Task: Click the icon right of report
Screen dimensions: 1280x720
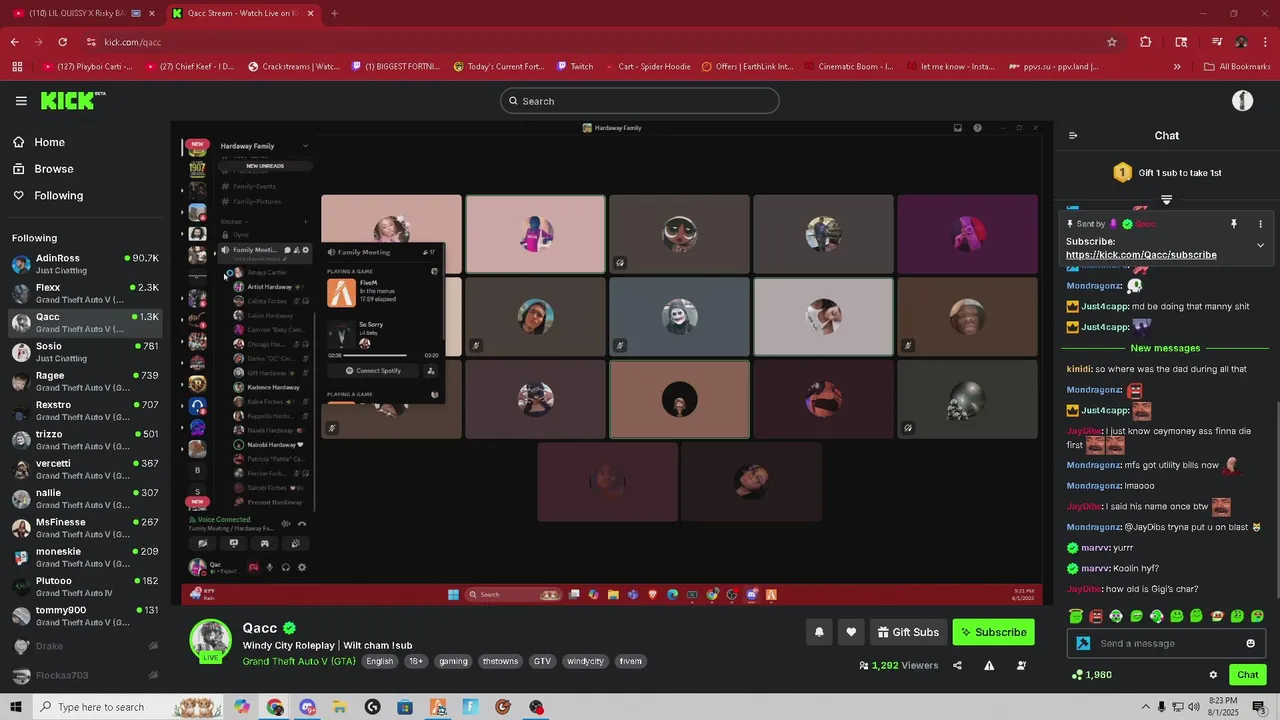Action: pos(1021,666)
